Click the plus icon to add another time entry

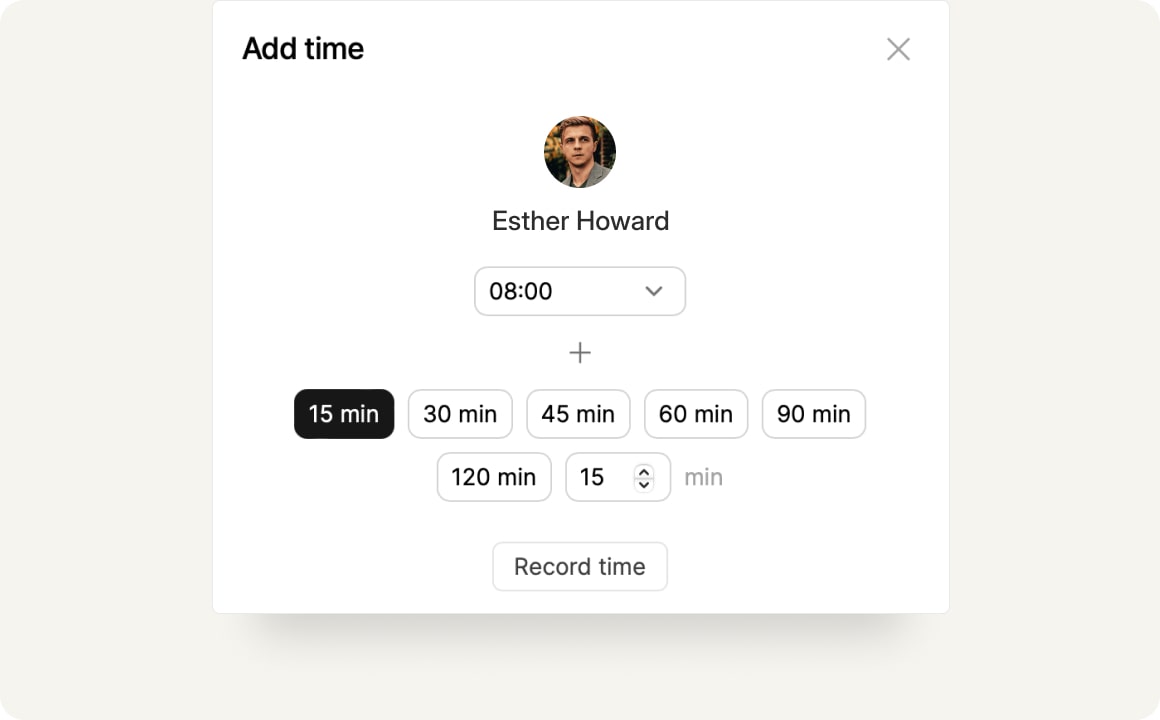tap(580, 352)
